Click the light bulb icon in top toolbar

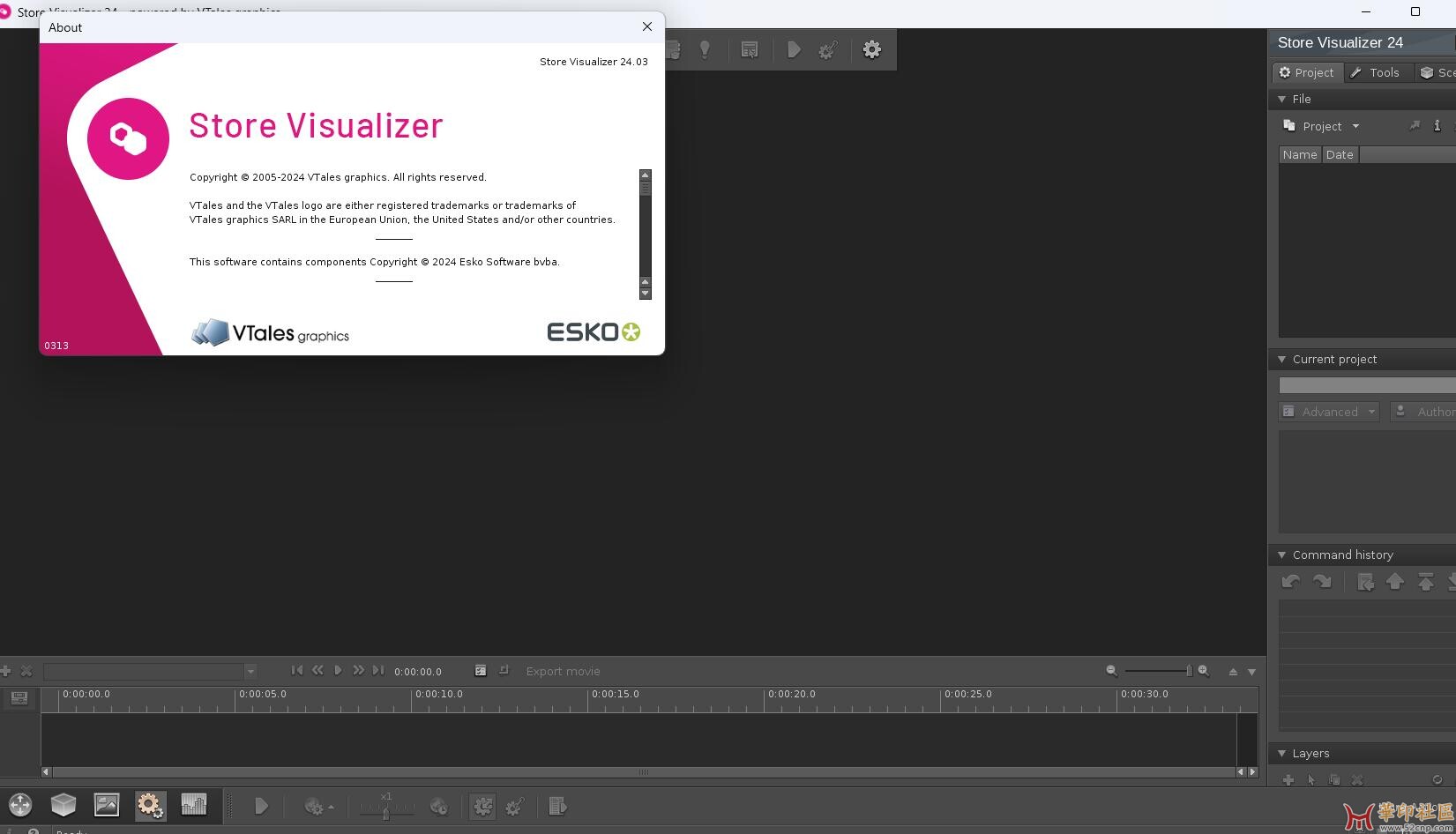(x=705, y=50)
